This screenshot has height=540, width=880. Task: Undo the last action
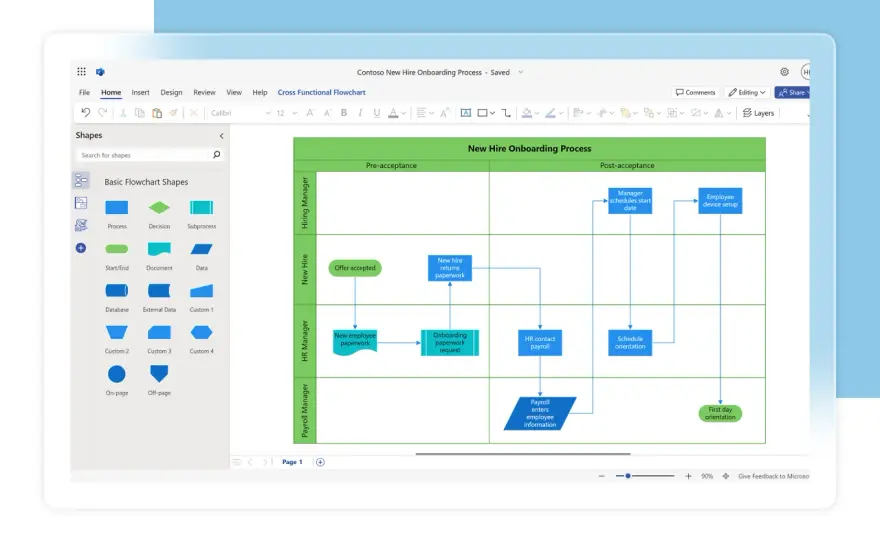(85, 113)
